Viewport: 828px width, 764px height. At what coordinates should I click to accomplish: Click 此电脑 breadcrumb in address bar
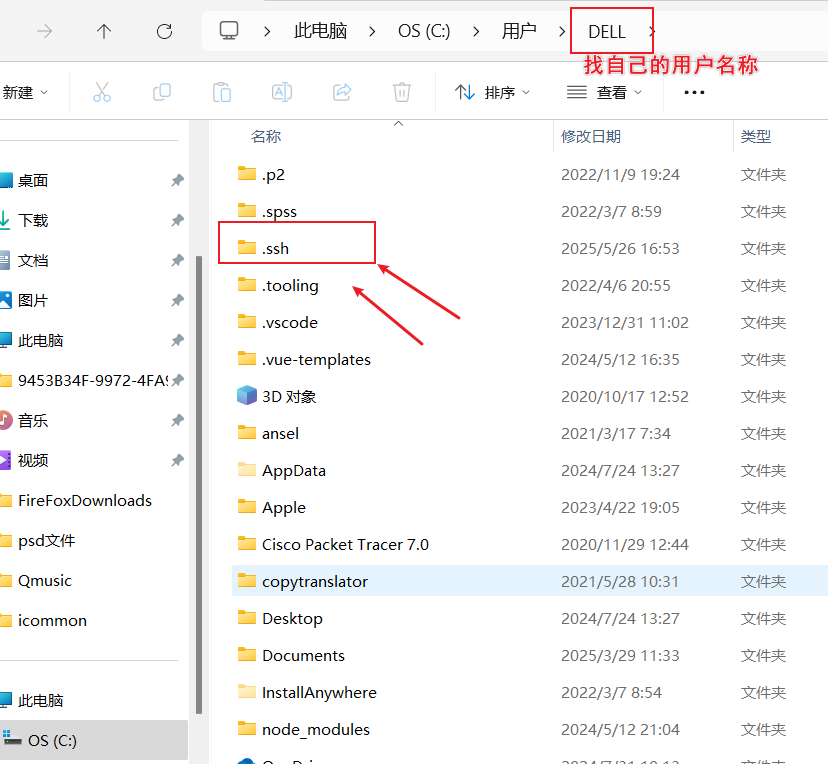(321, 31)
